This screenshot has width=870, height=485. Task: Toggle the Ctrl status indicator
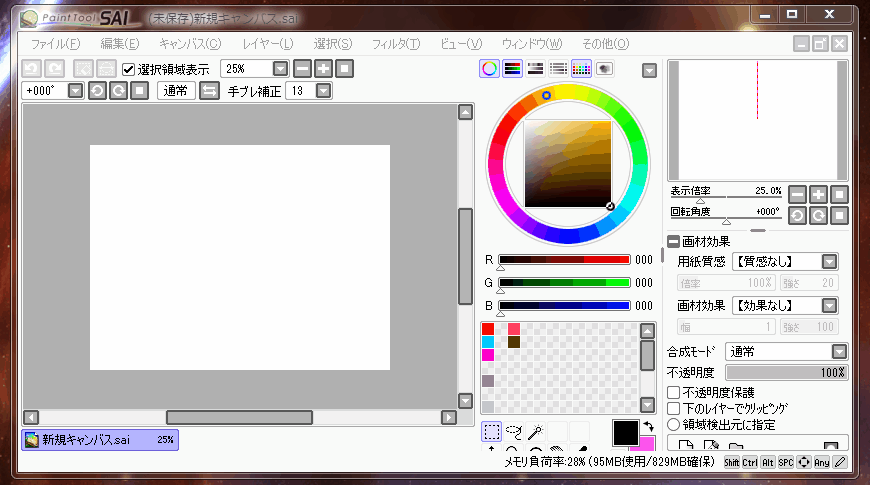click(x=750, y=462)
